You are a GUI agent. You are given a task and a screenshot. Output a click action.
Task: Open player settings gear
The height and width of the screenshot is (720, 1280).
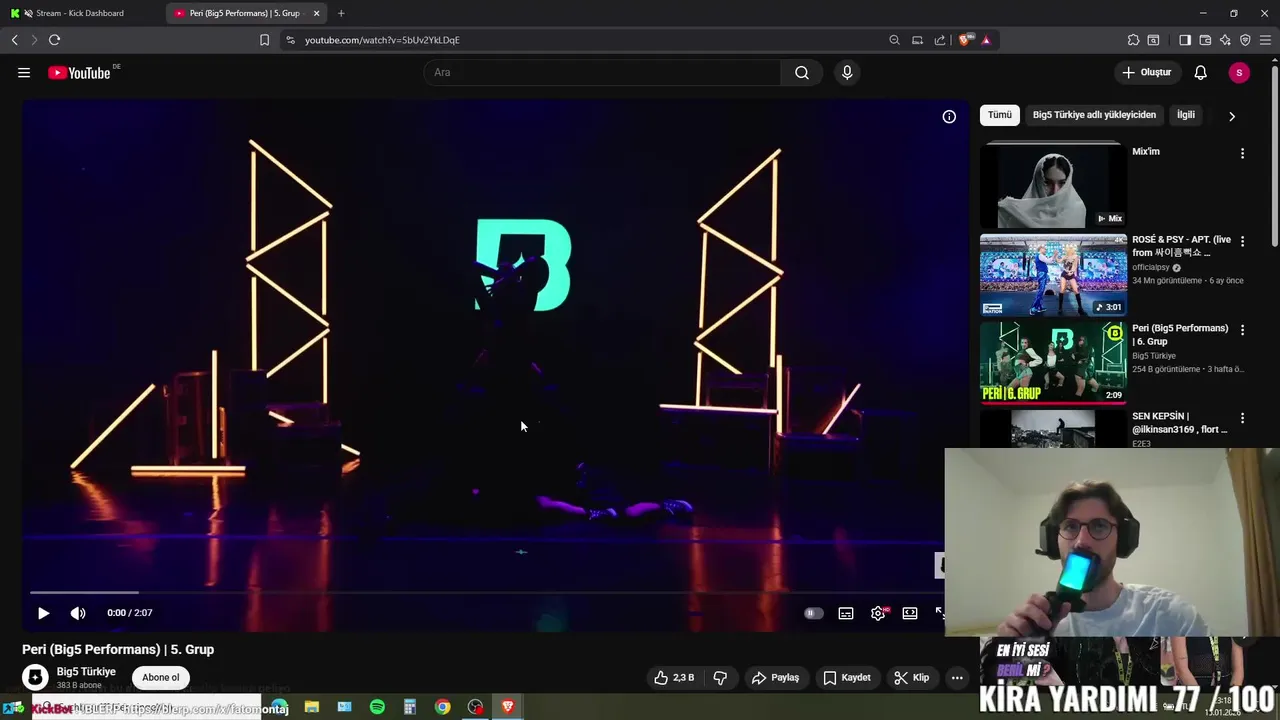coord(878,613)
